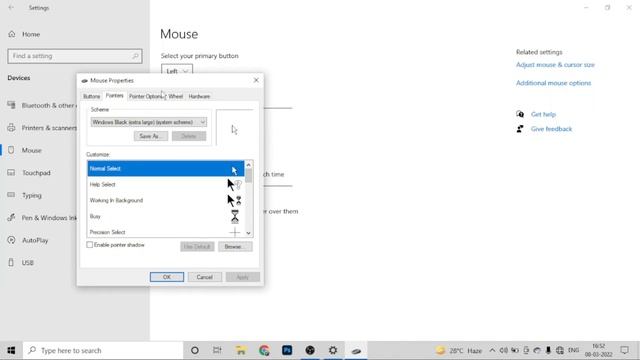Open Mouse Properties taskbar icon

[x=356, y=350]
